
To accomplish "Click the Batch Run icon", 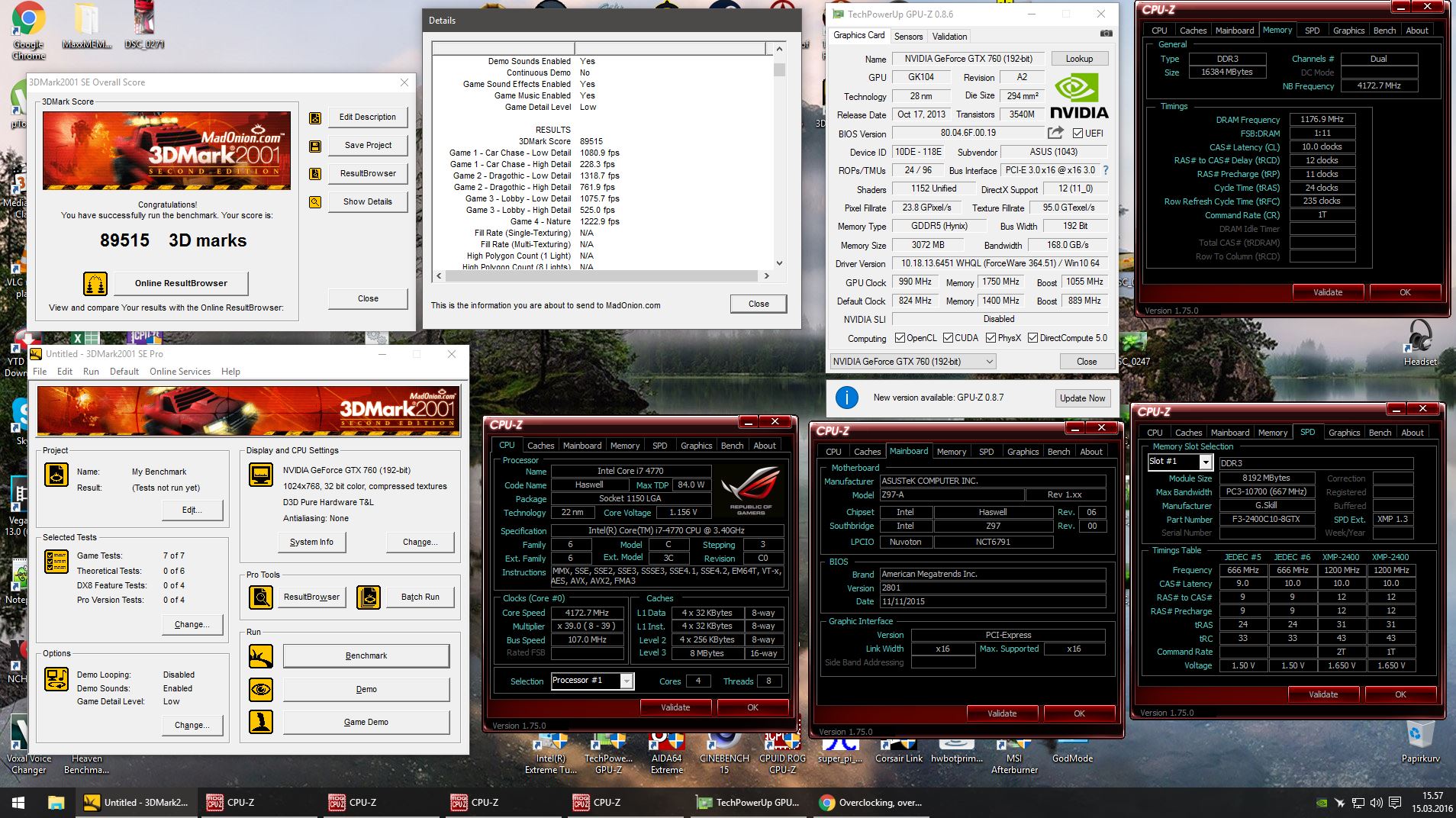I will [369, 597].
